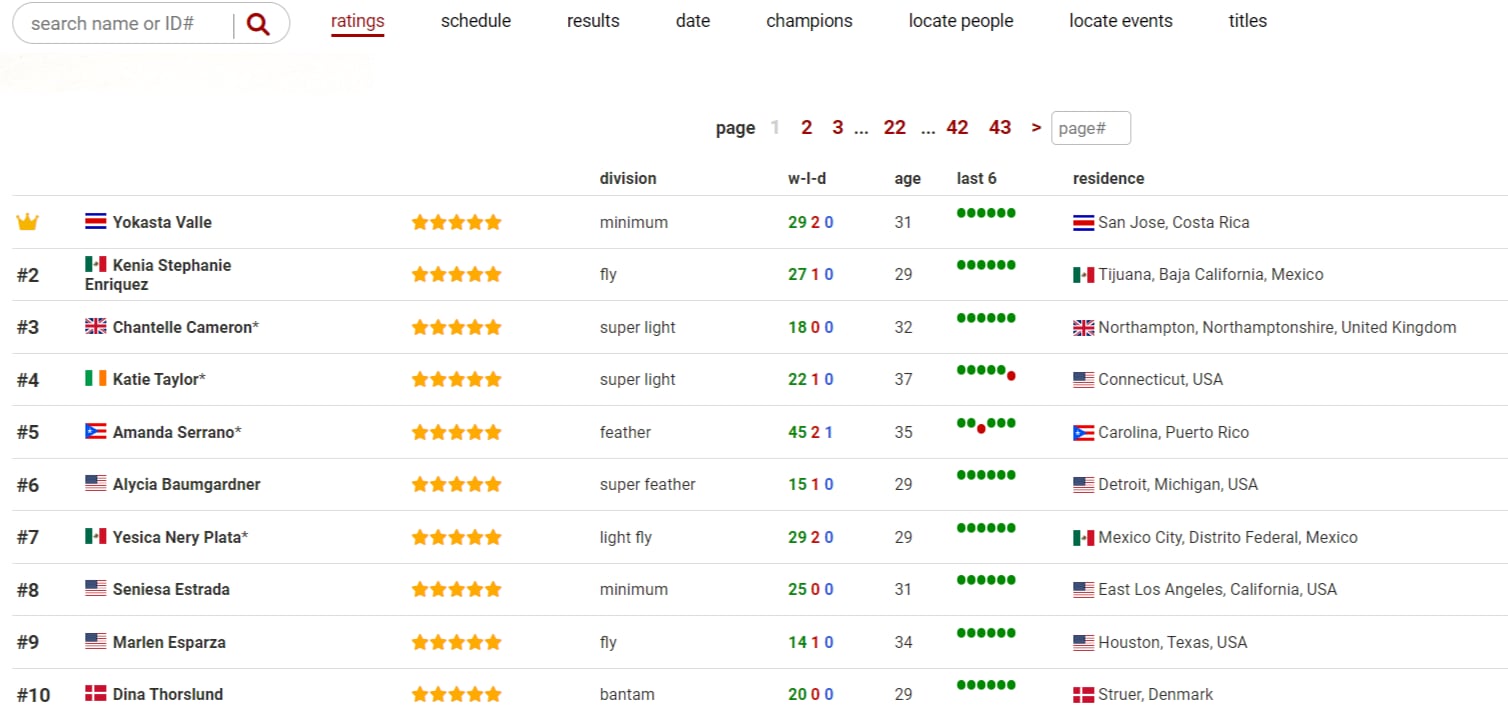Click the five-star rating for Chantelle Cameron
This screenshot has height=714, width=1508.
[x=456, y=327]
